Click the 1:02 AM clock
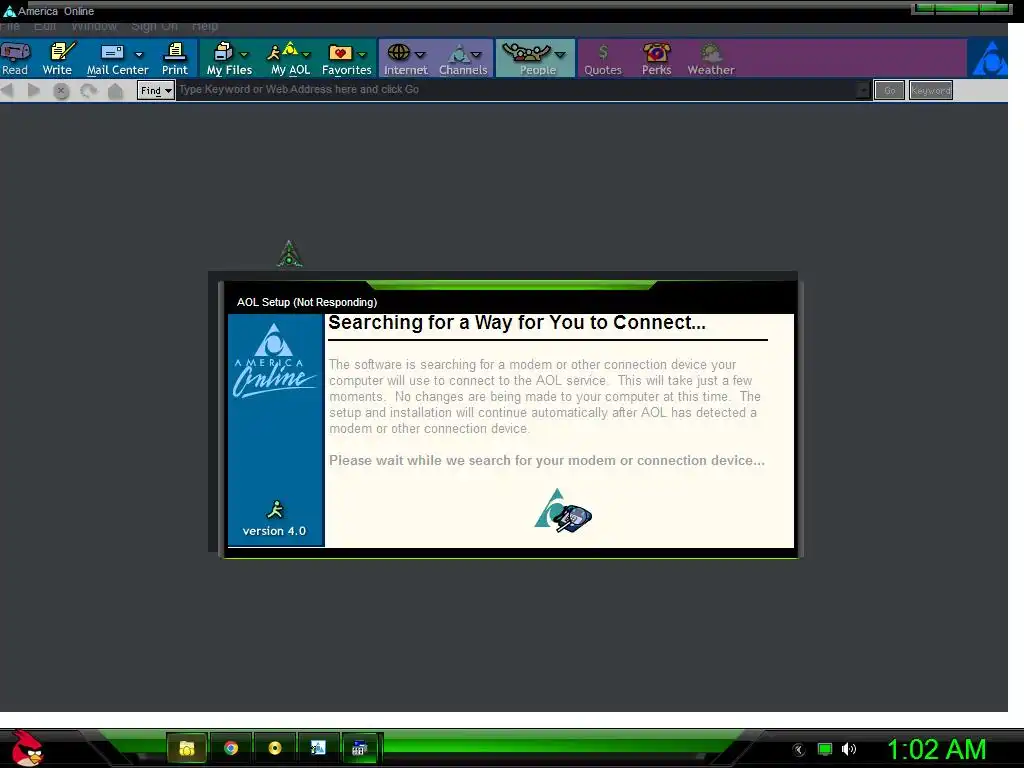This screenshot has width=1024, height=768. click(936, 749)
